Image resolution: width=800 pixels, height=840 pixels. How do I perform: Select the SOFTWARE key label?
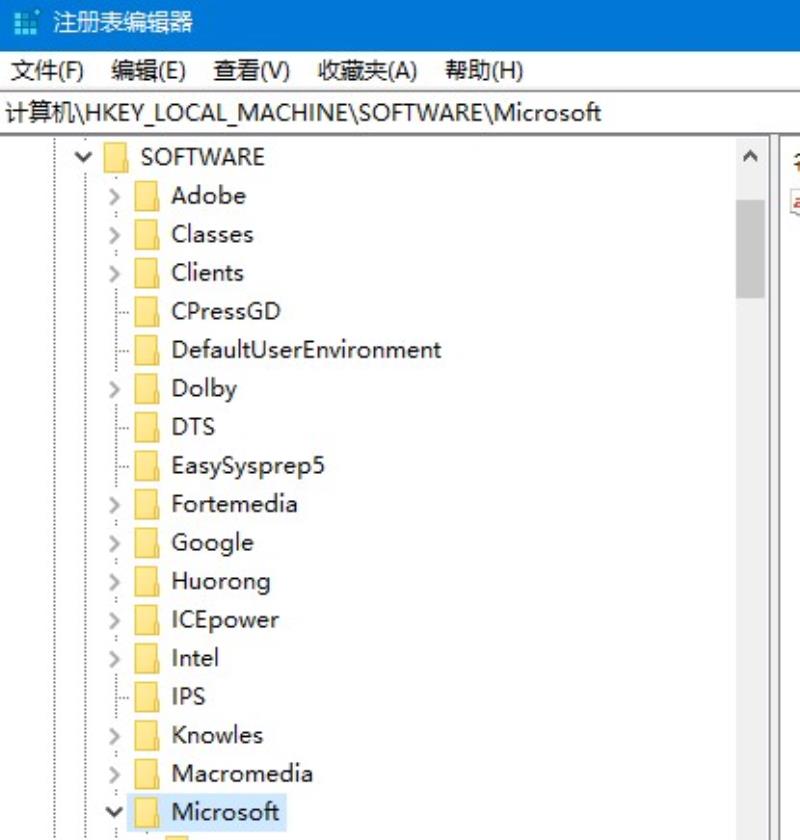203,158
